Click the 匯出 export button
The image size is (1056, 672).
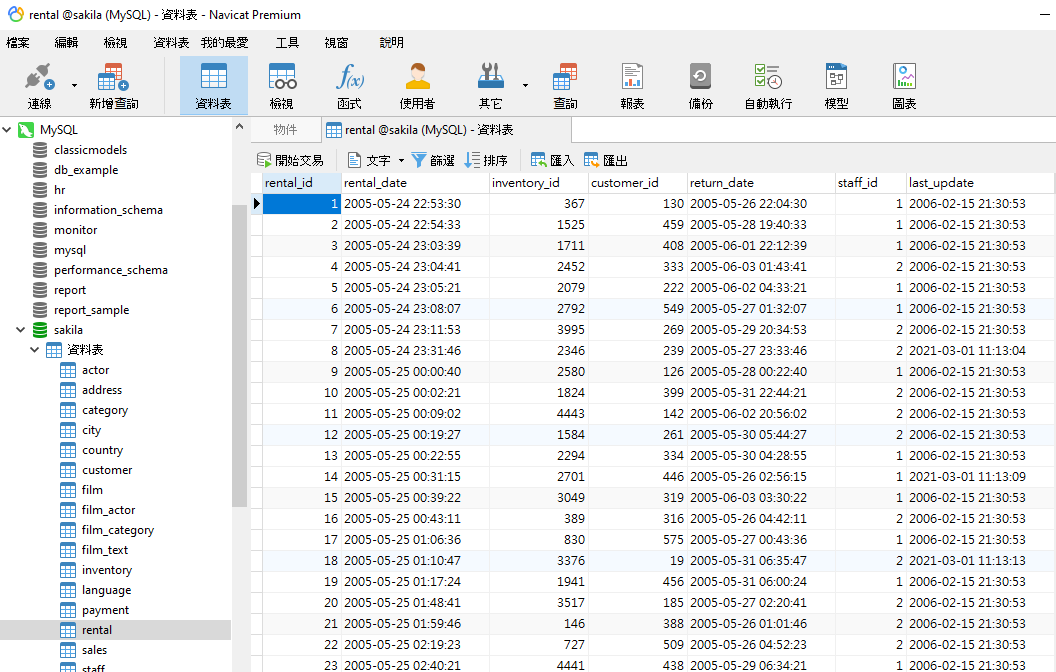[606, 160]
